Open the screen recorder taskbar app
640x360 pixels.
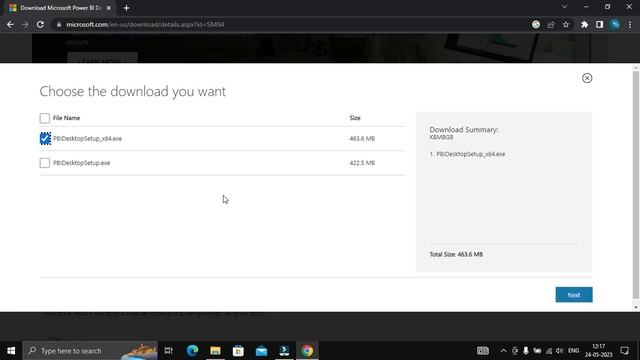(x=284, y=351)
